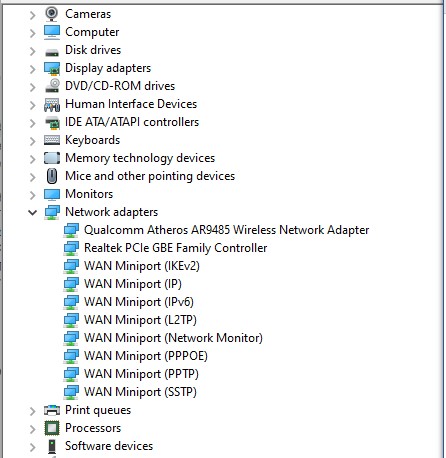Click the Keyboards category icon
Screen dimensions: 446x458
coord(52,140)
